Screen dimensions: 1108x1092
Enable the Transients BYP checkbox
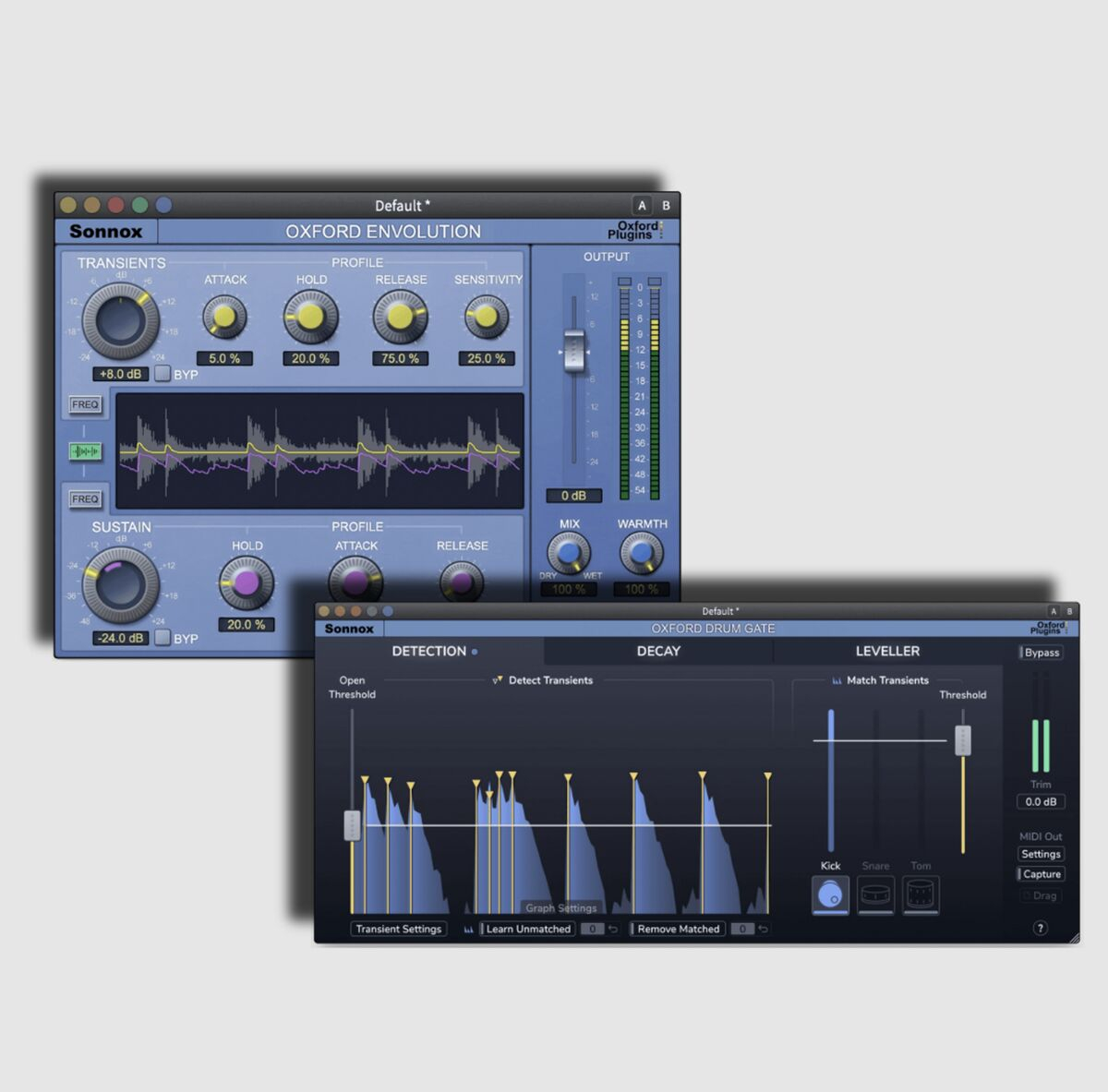tap(163, 374)
